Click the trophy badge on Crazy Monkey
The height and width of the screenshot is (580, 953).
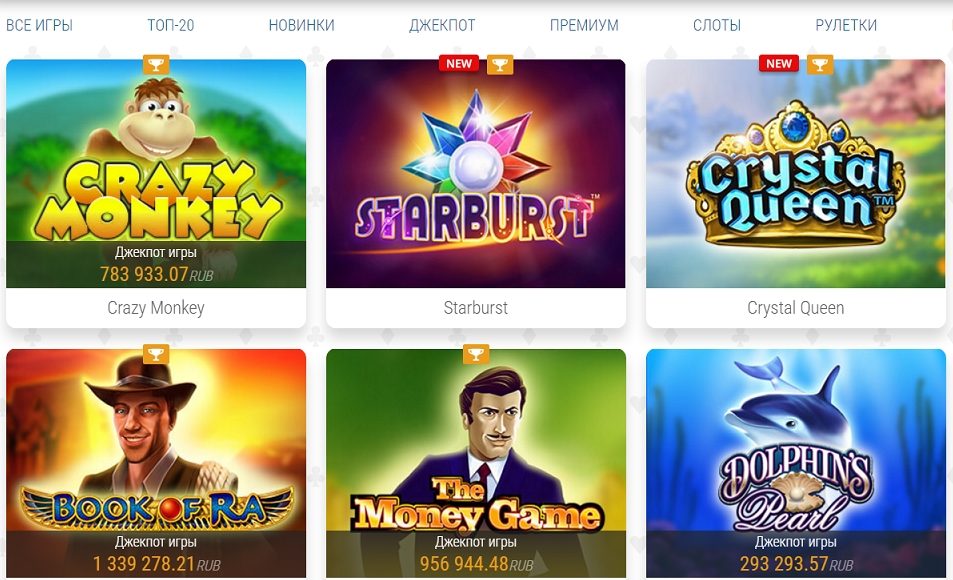pos(156,64)
